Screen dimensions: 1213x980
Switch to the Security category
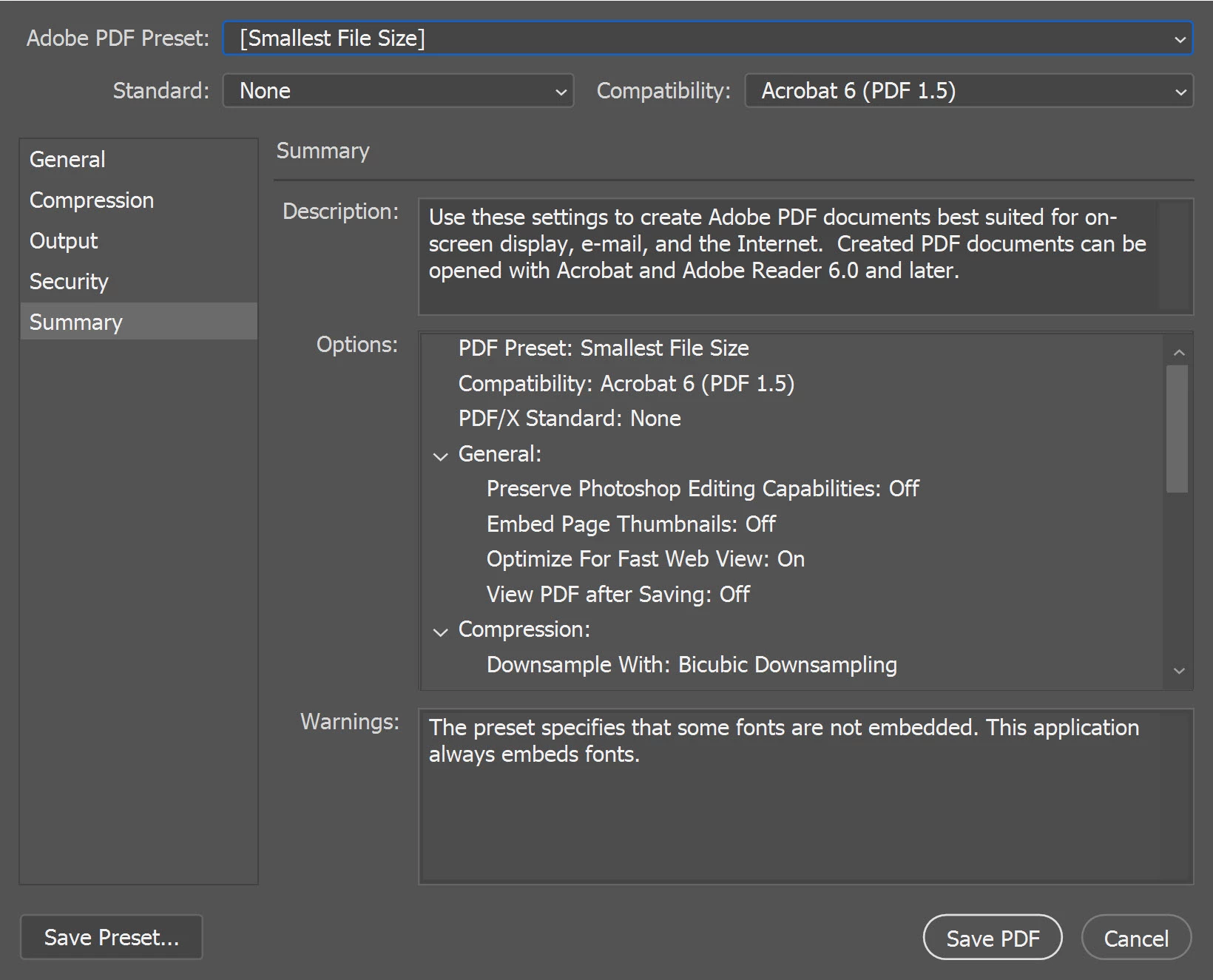139,281
